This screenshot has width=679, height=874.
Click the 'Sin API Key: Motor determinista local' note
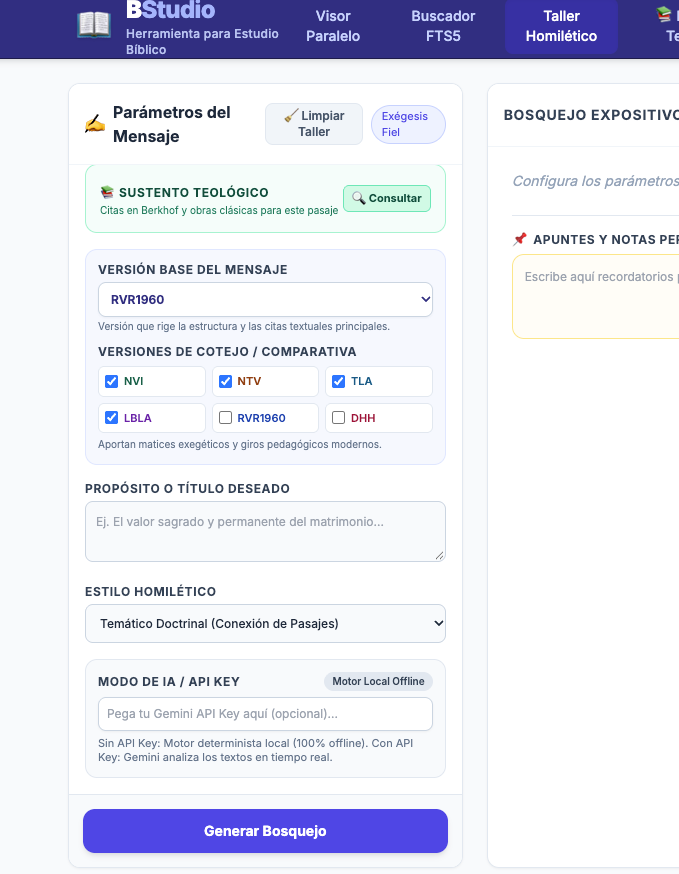[x=255, y=750]
